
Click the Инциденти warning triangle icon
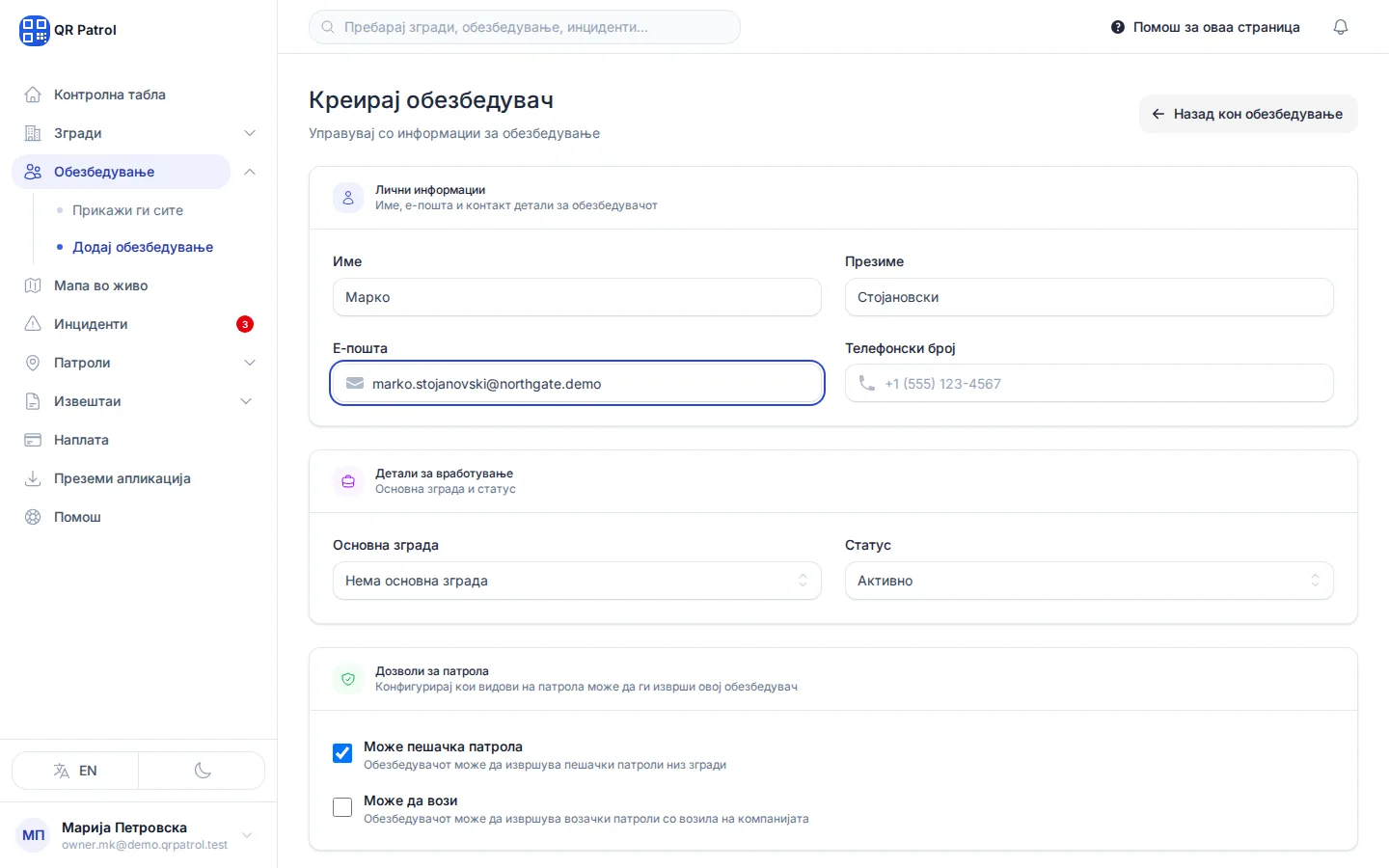33,324
